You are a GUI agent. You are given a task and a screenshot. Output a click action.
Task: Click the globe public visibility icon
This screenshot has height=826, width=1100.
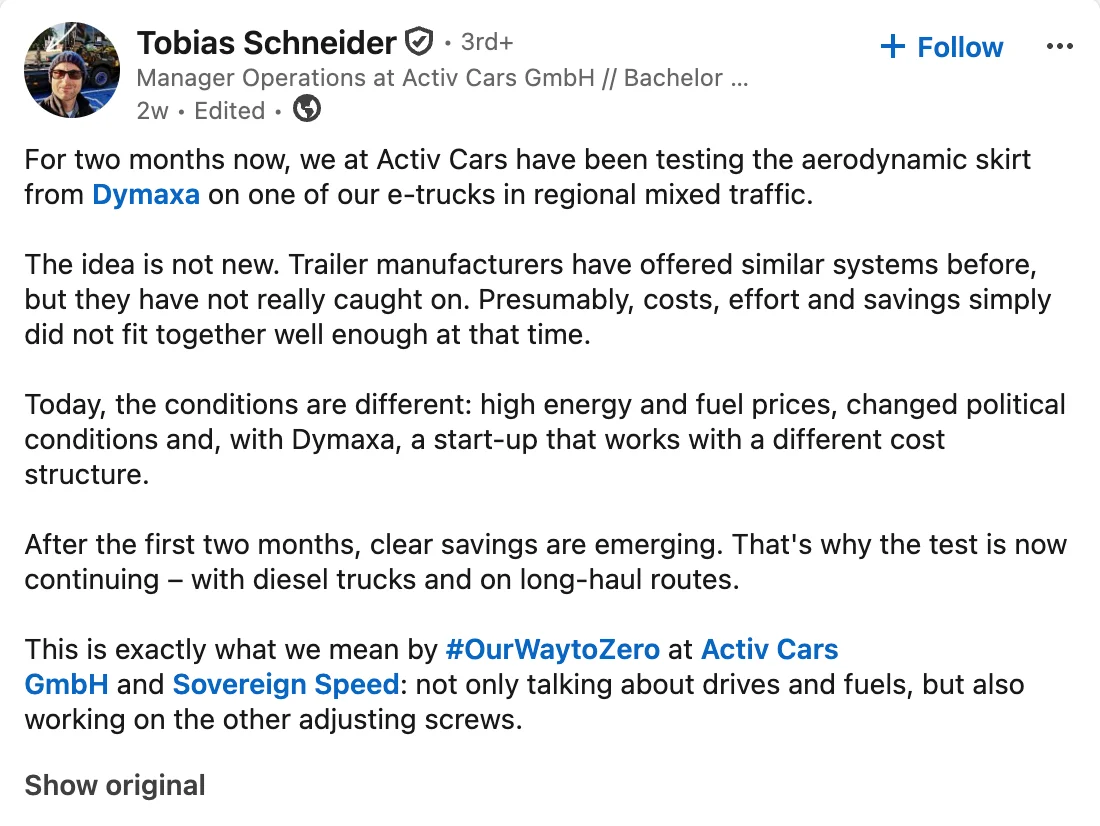coord(307,109)
